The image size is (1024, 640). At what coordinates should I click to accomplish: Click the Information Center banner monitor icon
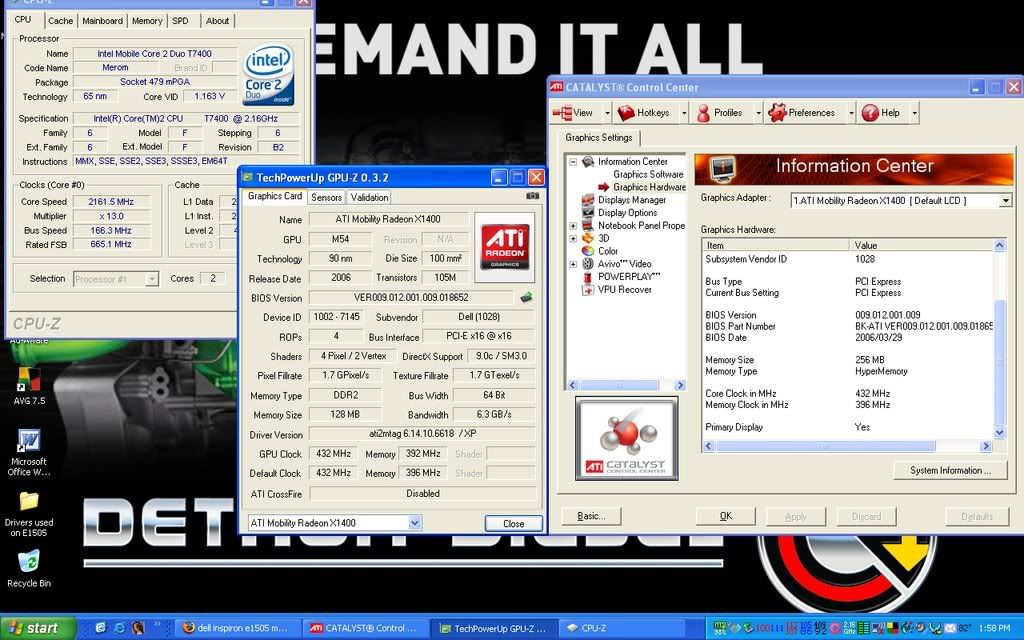click(723, 168)
